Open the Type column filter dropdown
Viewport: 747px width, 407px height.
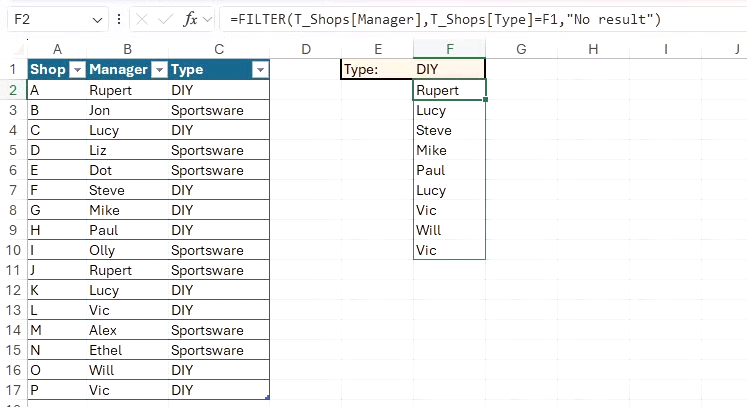pos(260,70)
